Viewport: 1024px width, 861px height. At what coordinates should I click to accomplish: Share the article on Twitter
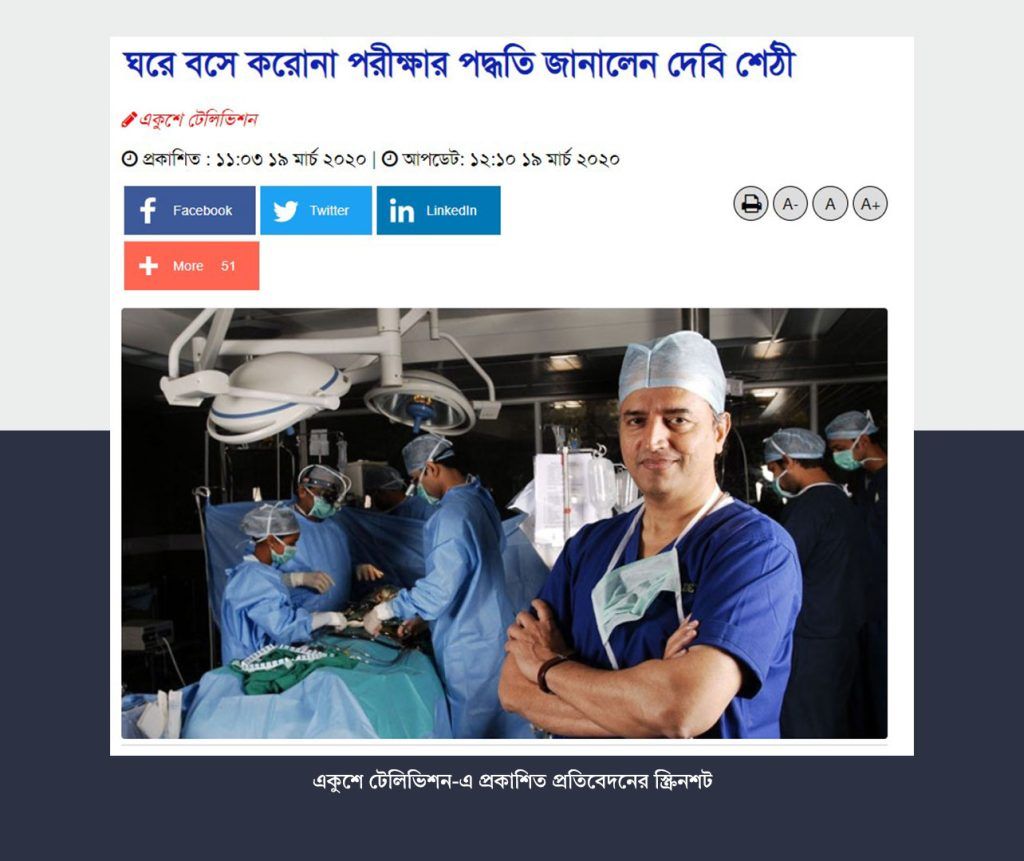point(316,210)
